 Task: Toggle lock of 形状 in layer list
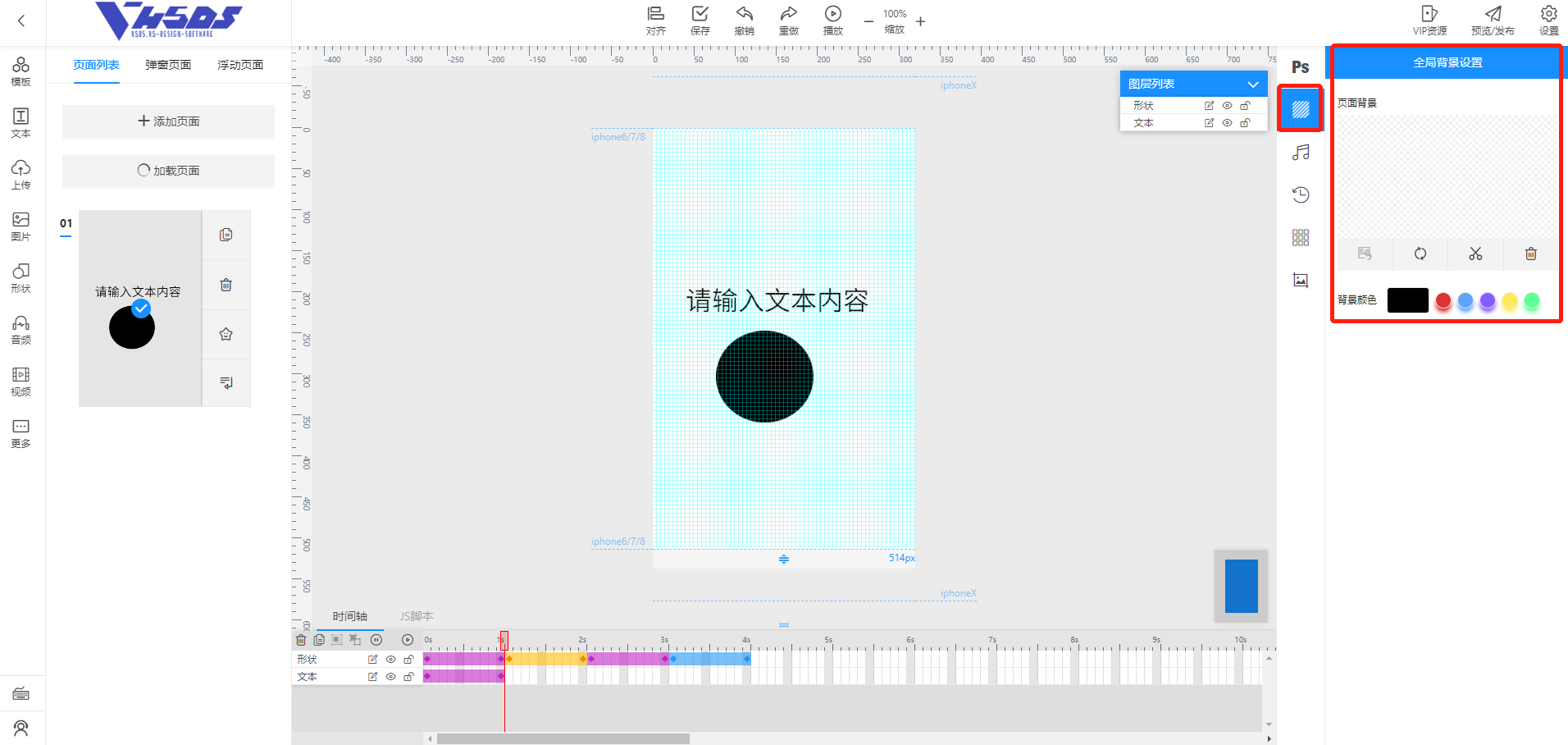[x=1245, y=106]
